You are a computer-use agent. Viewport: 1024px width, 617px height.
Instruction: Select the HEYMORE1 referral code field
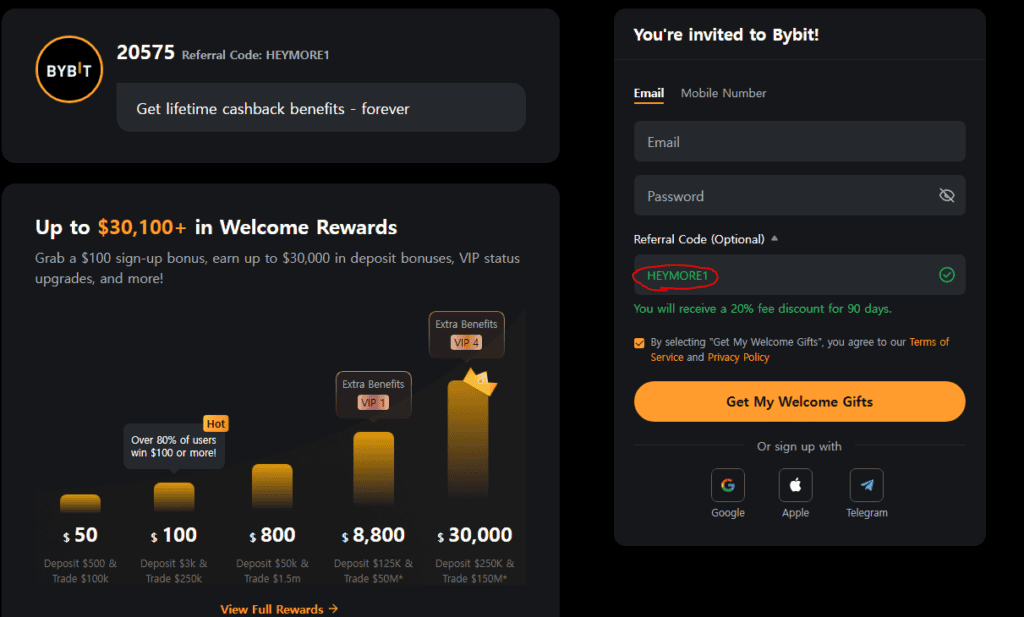675,274
